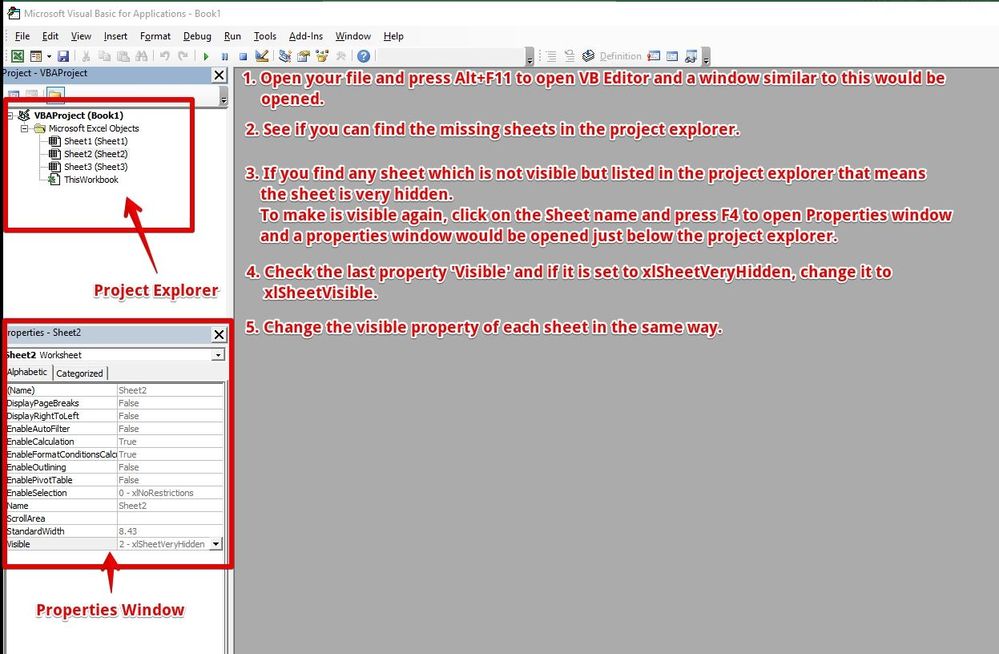Click the icon left of Definition
Screen dimensions: 999x654
[x=588, y=56]
